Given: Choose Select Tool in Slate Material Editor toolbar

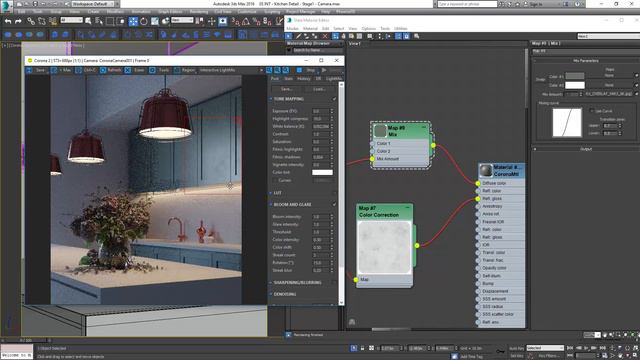Looking at the screenshot, I should (289, 36).
